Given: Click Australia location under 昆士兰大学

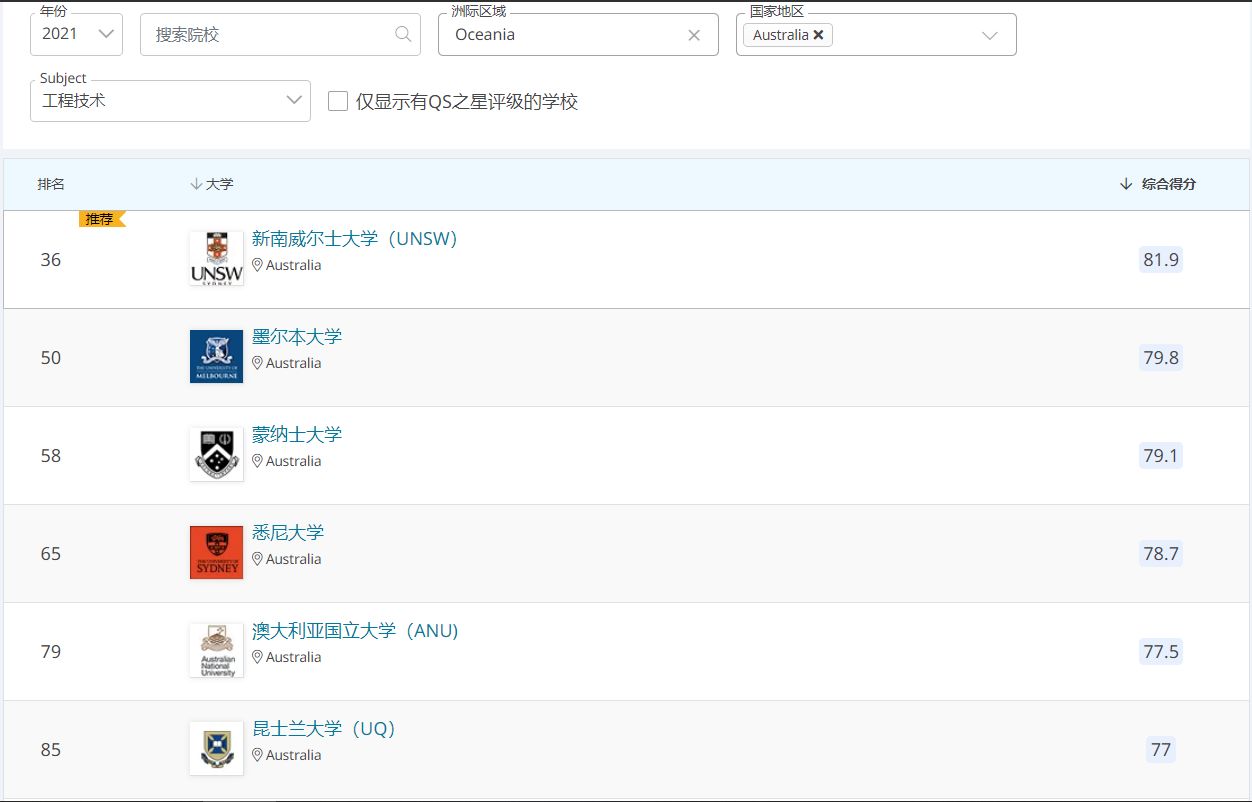Looking at the screenshot, I should click(x=287, y=756).
